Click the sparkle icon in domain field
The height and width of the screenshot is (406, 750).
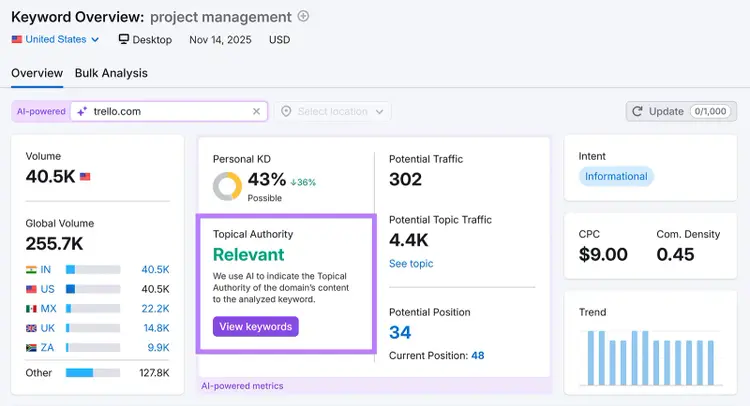[82, 111]
